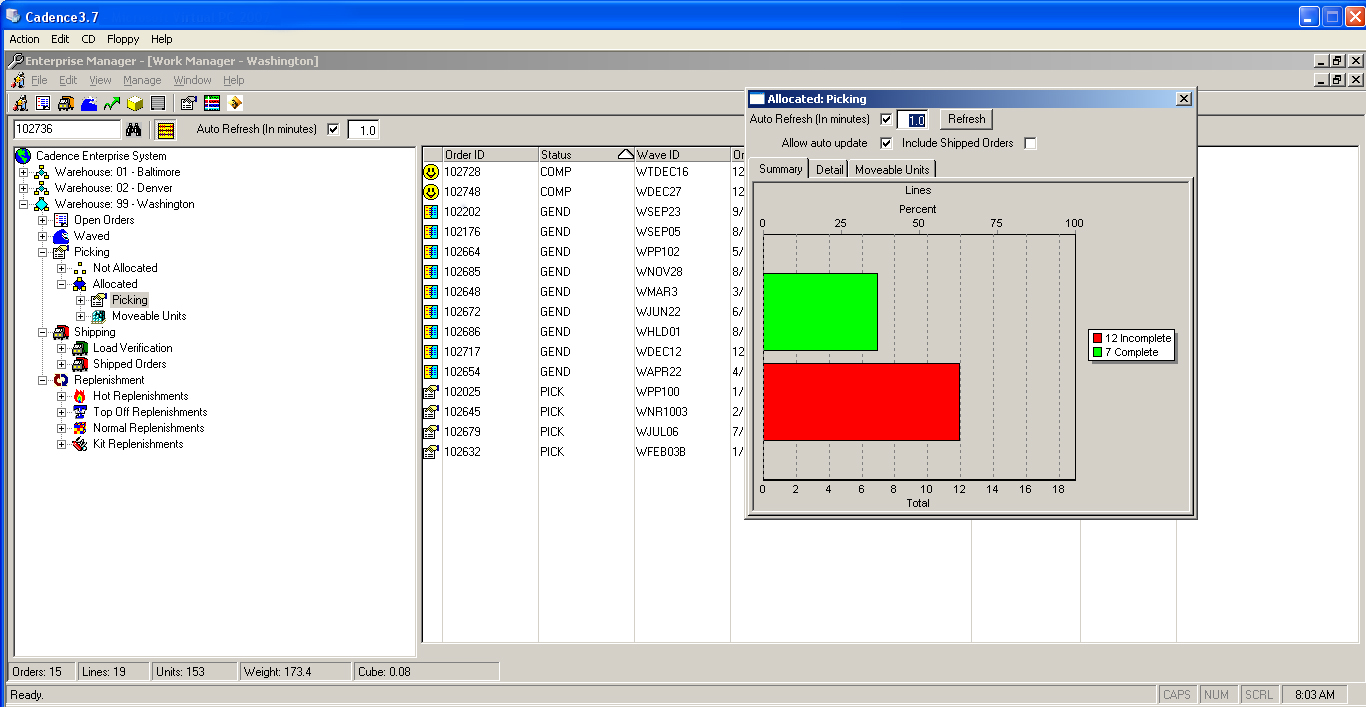Click the order ID search input field

click(65, 129)
